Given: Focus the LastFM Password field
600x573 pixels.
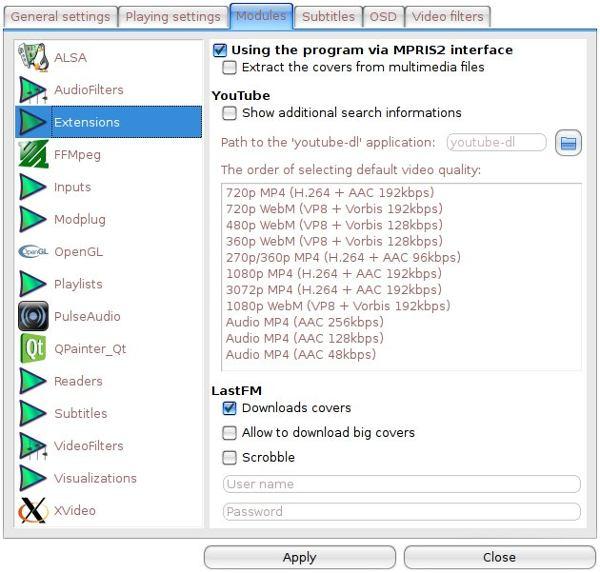Looking at the screenshot, I should (401, 512).
